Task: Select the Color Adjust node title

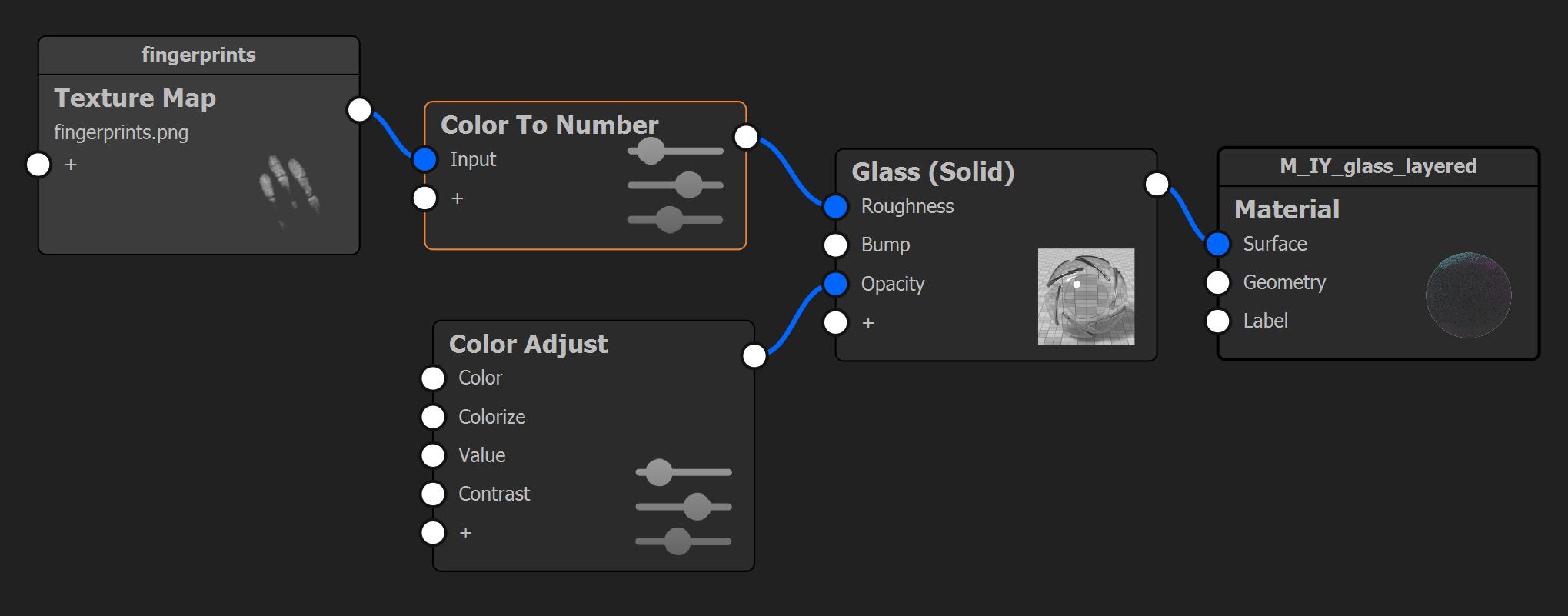Action: (528, 344)
